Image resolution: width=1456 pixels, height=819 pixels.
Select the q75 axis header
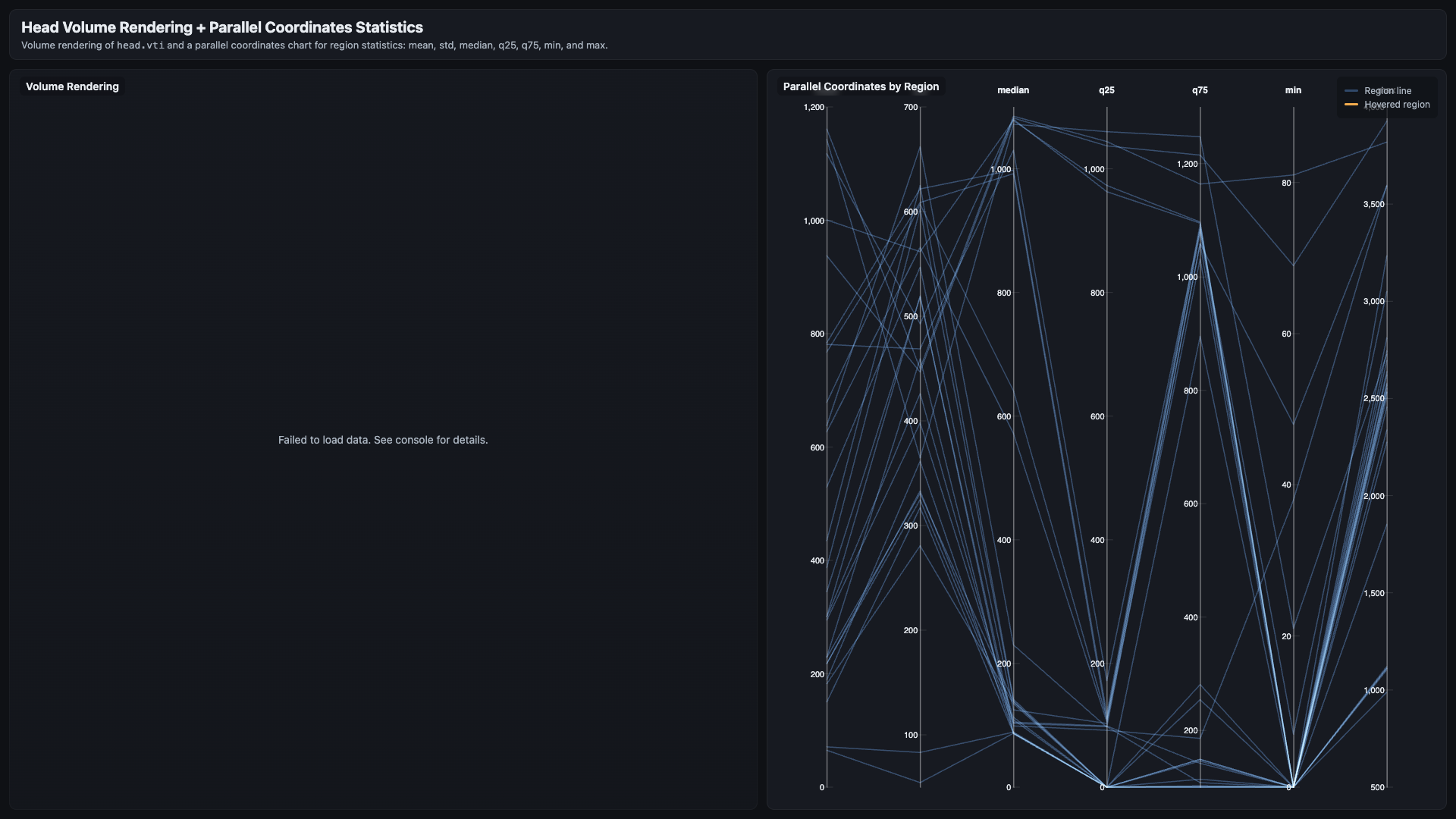(1200, 90)
